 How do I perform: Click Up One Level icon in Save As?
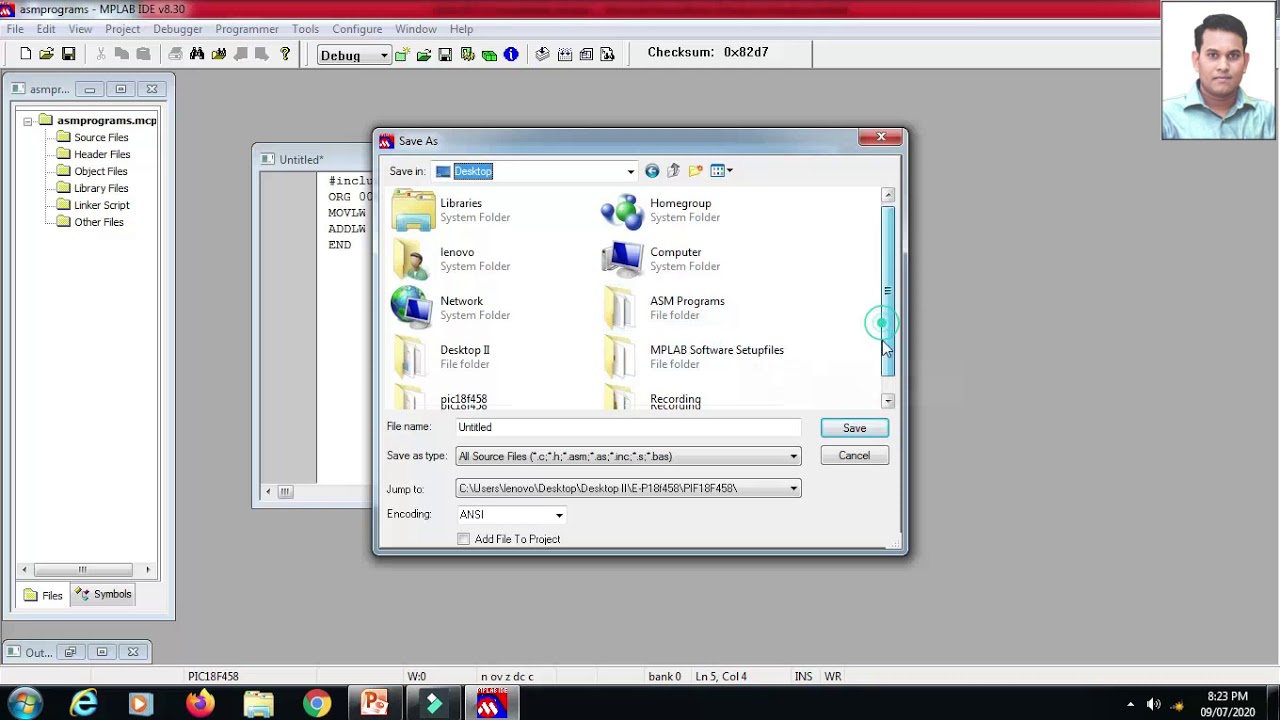[673, 171]
